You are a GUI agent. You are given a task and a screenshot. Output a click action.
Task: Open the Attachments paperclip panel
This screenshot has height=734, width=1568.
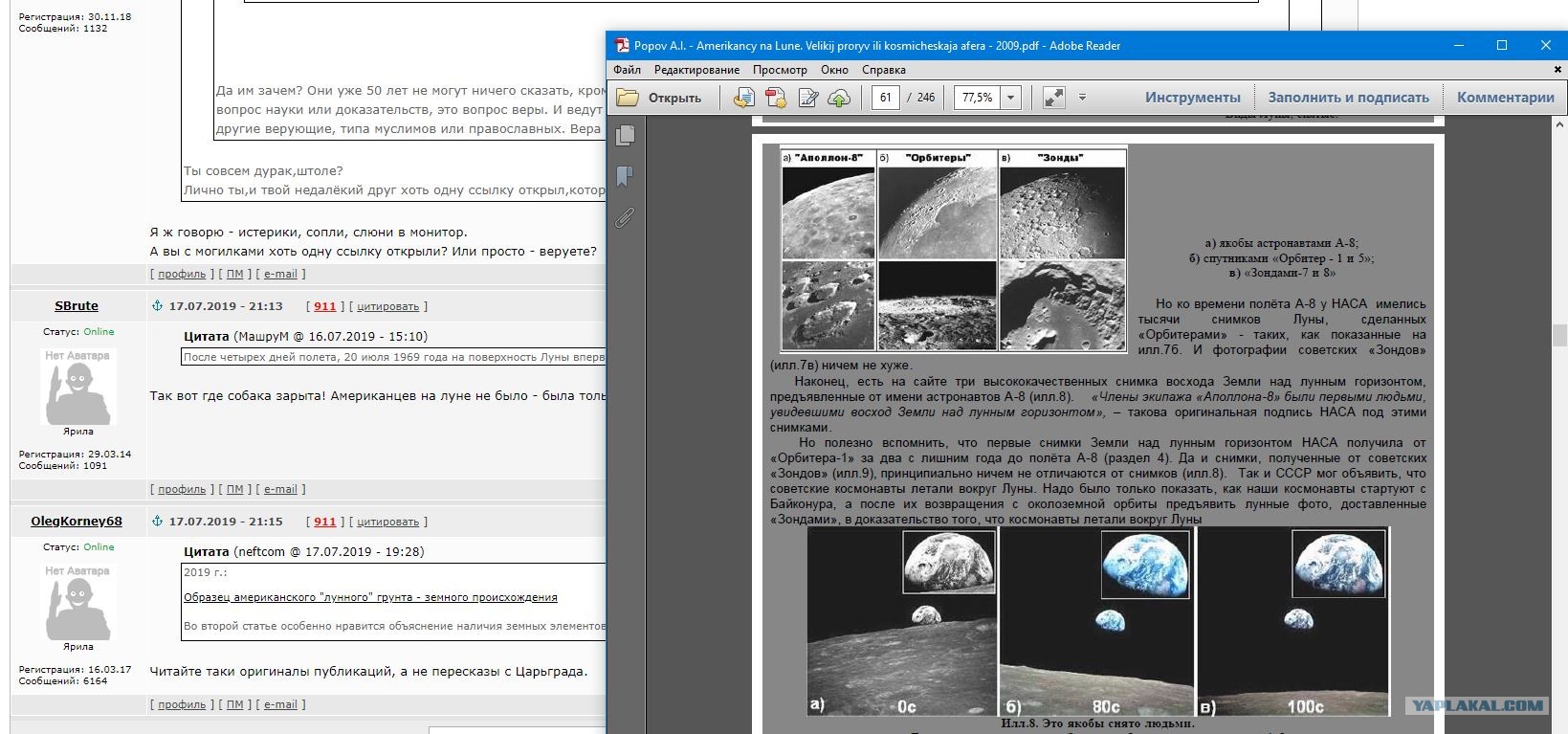pyautogui.click(x=626, y=218)
